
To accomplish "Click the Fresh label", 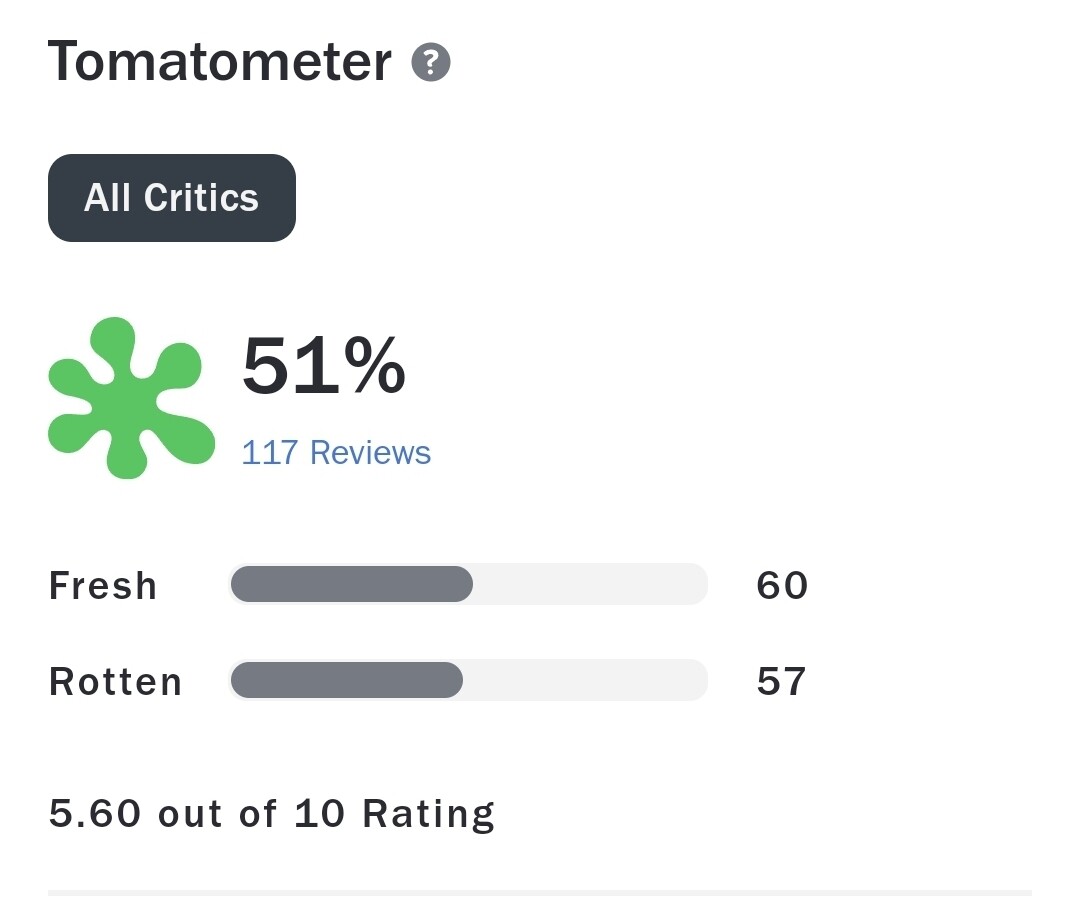I will coord(103,586).
